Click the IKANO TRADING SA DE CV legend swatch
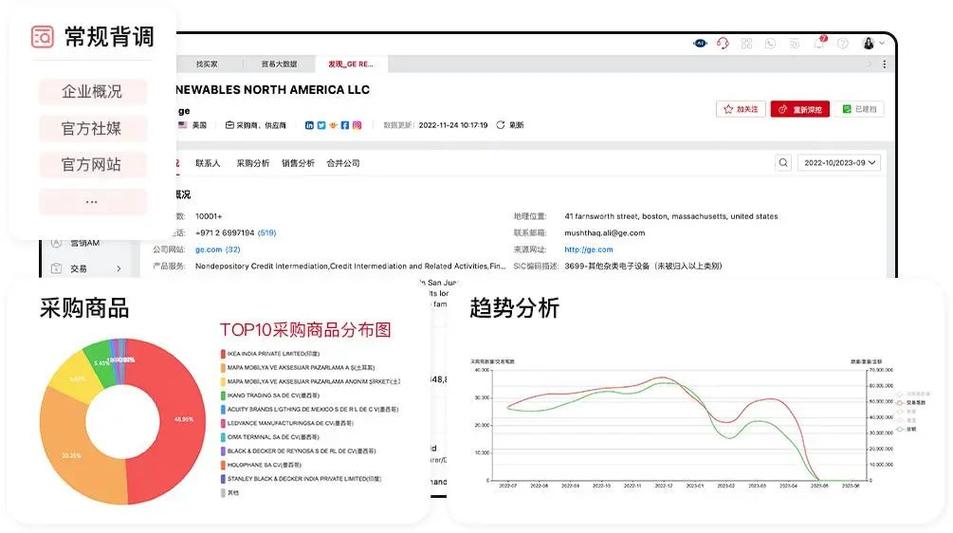The width and height of the screenshot is (953, 533). [223, 396]
